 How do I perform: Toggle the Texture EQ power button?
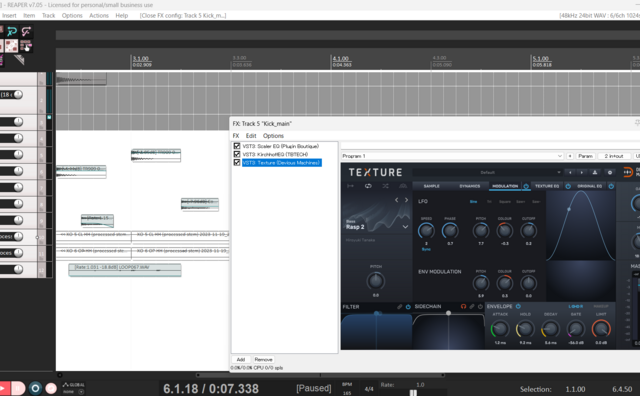568,186
